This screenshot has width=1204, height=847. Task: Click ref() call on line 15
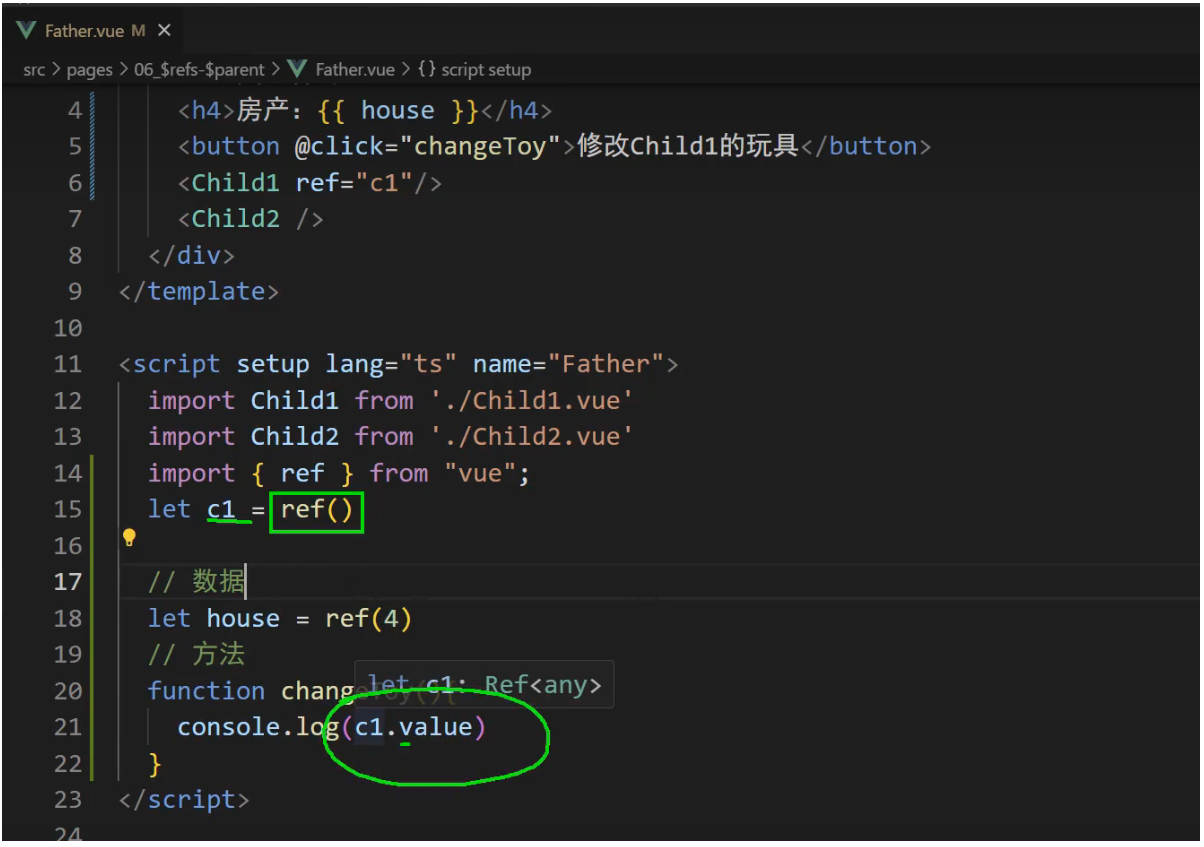(x=317, y=509)
